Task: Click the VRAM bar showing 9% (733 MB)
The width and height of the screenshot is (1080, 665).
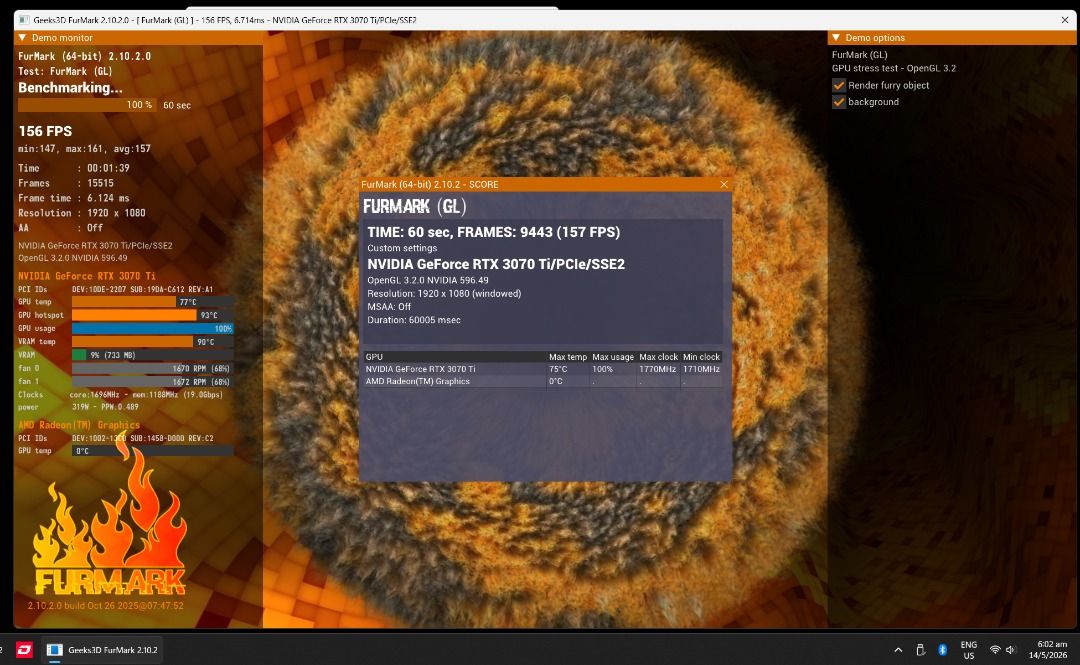Action: [152, 355]
